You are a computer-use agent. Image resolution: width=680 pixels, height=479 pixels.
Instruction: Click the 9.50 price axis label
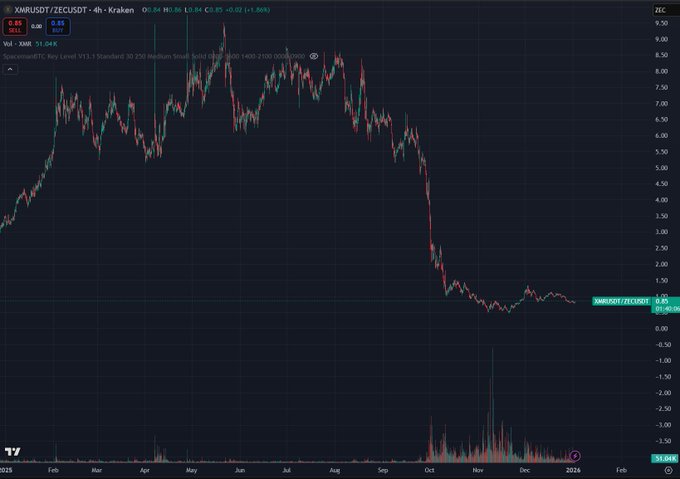pyautogui.click(x=661, y=23)
